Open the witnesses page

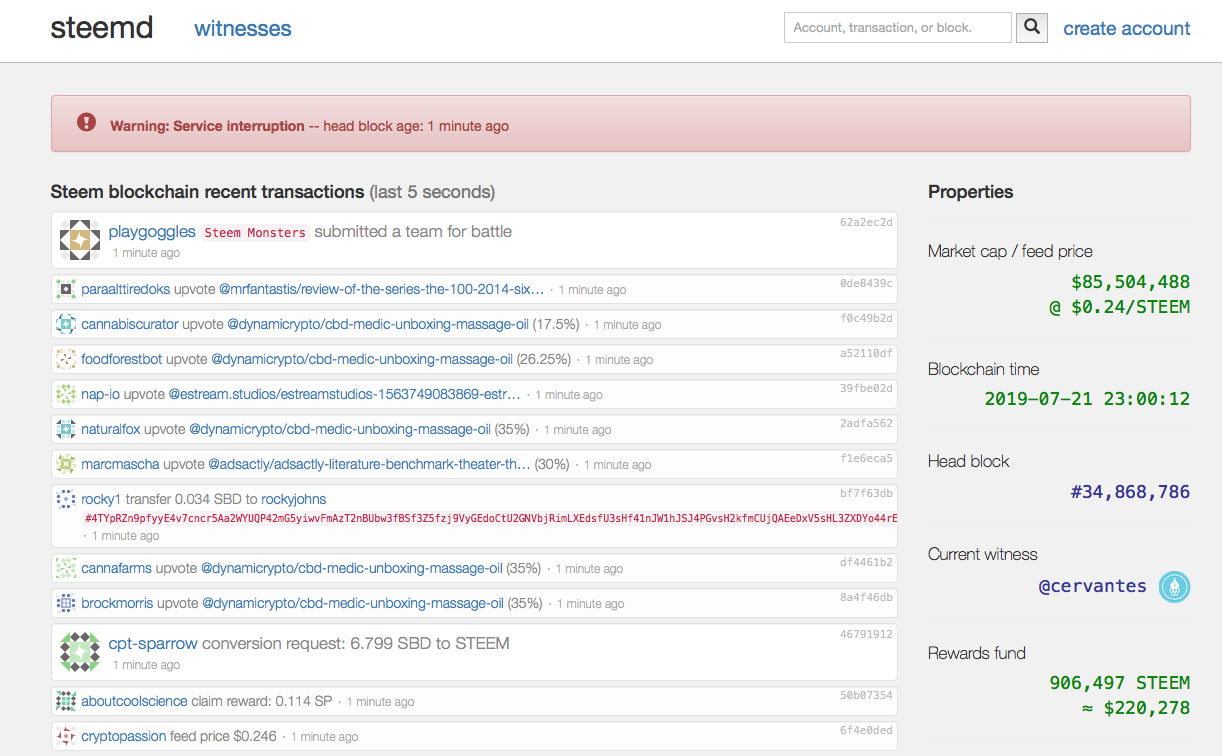tap(243, 28)
